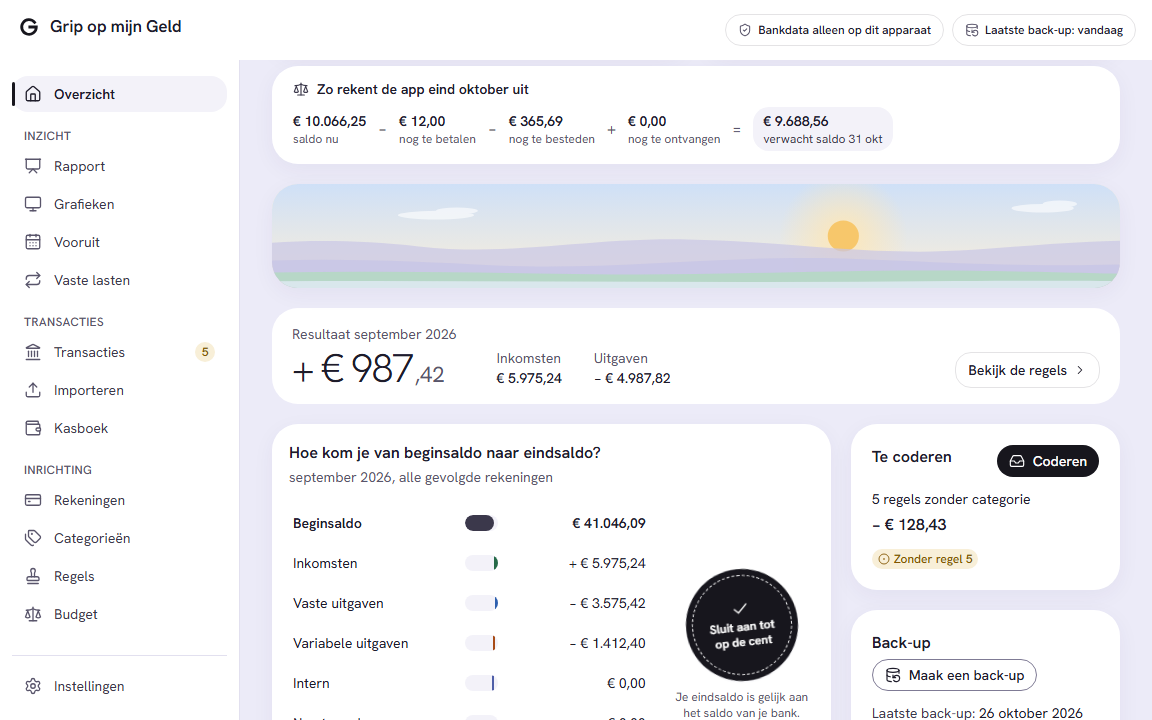Click the Grip op mijn Geld logo icon
1152x720 pixels.
pos(29,27)
